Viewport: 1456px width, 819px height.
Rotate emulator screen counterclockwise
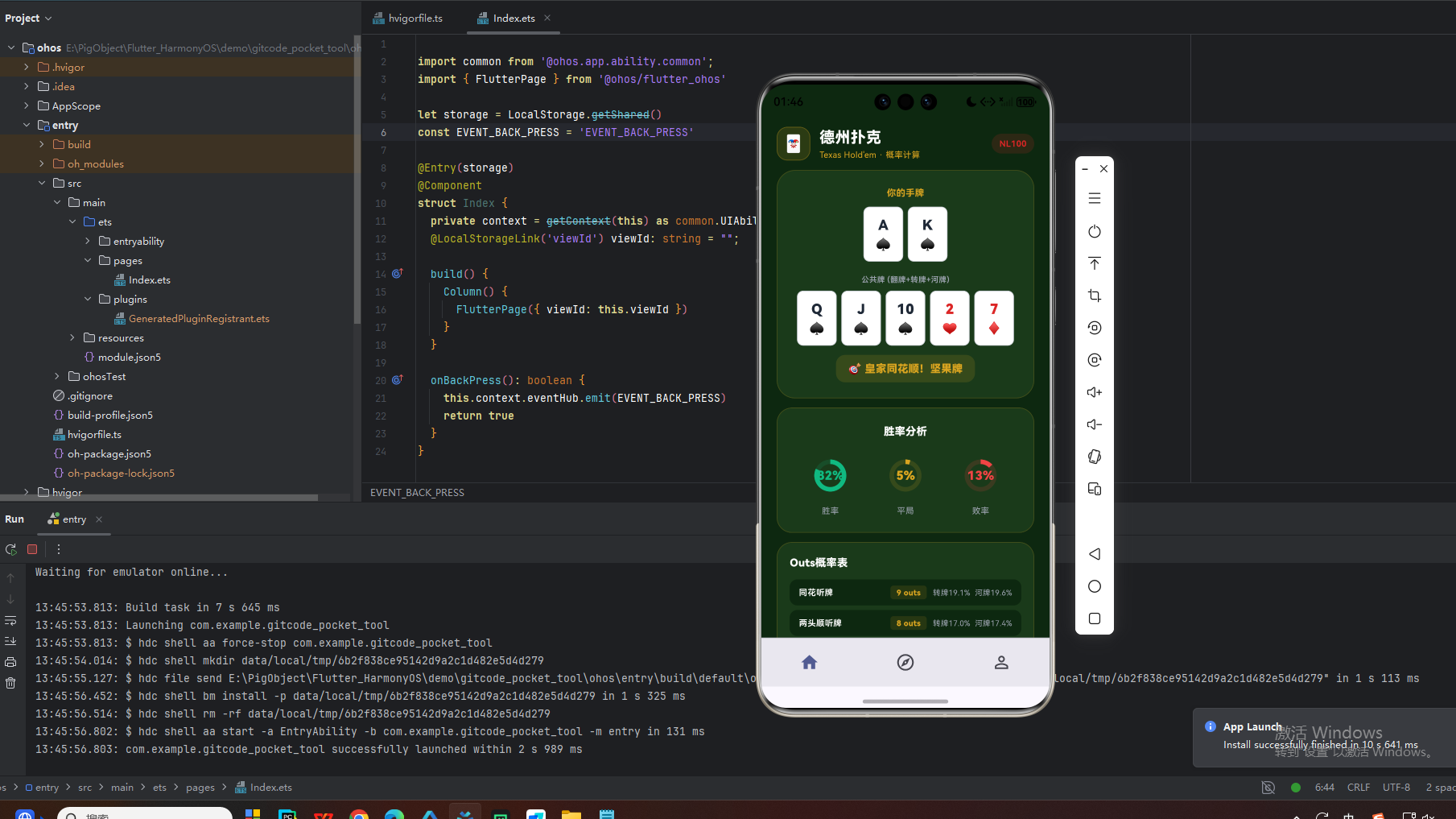click(x=1095, y=328)
